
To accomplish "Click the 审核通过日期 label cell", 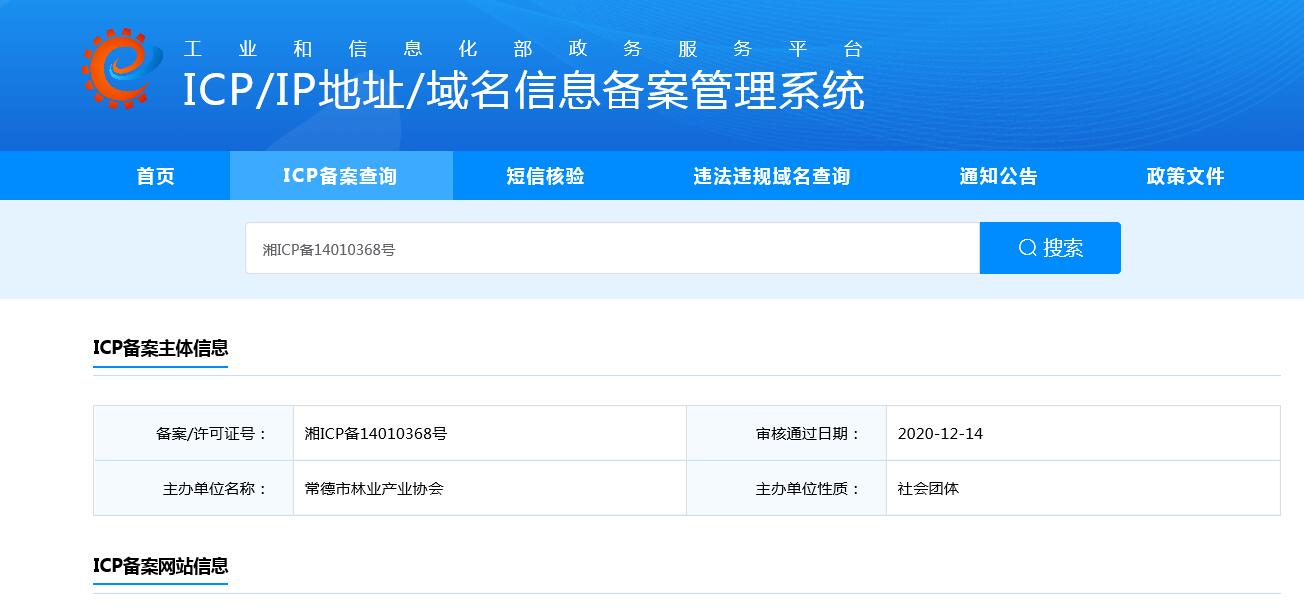I will click(807, 433).
